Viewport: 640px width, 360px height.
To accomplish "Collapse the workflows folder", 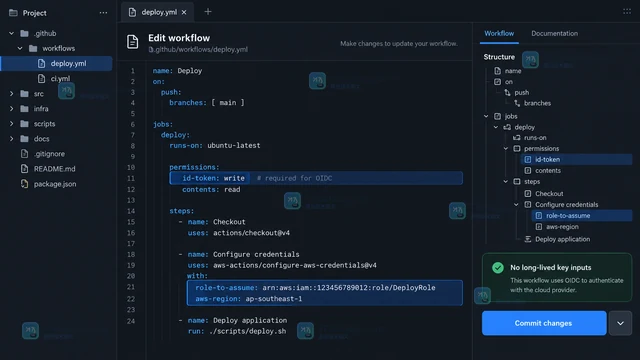I will [20, 48].
